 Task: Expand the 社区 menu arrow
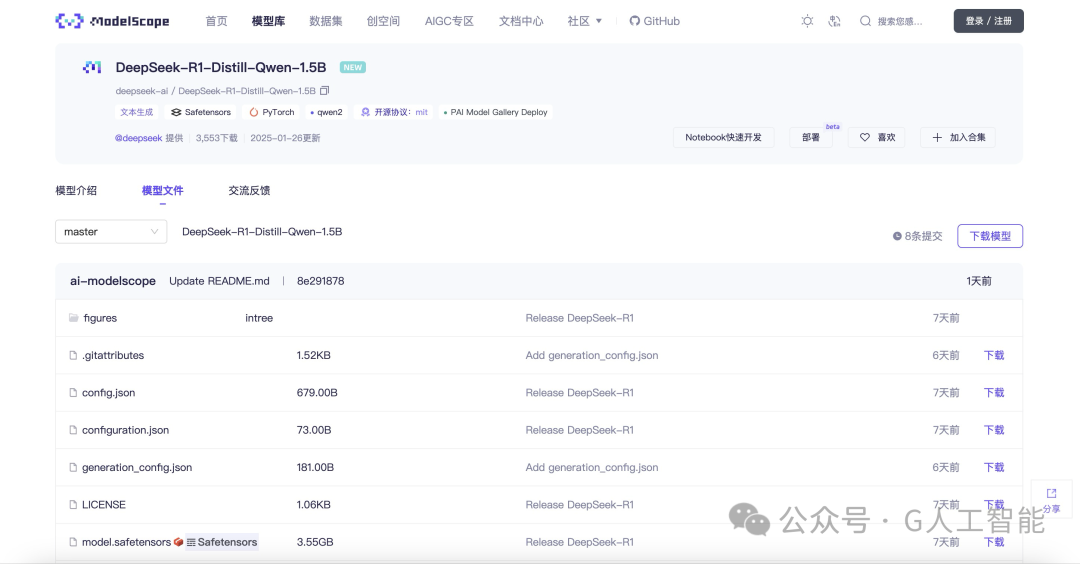(x=599, y=21)
